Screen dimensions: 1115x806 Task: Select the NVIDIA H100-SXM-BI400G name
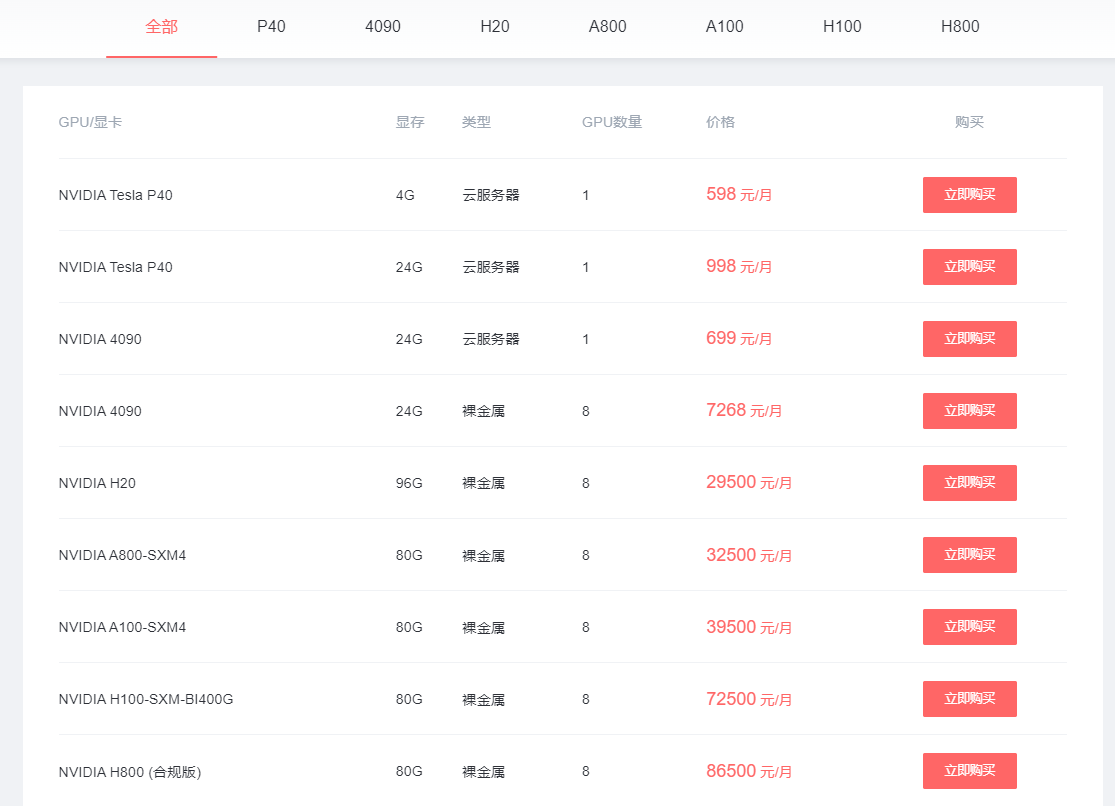click(146, 699)
